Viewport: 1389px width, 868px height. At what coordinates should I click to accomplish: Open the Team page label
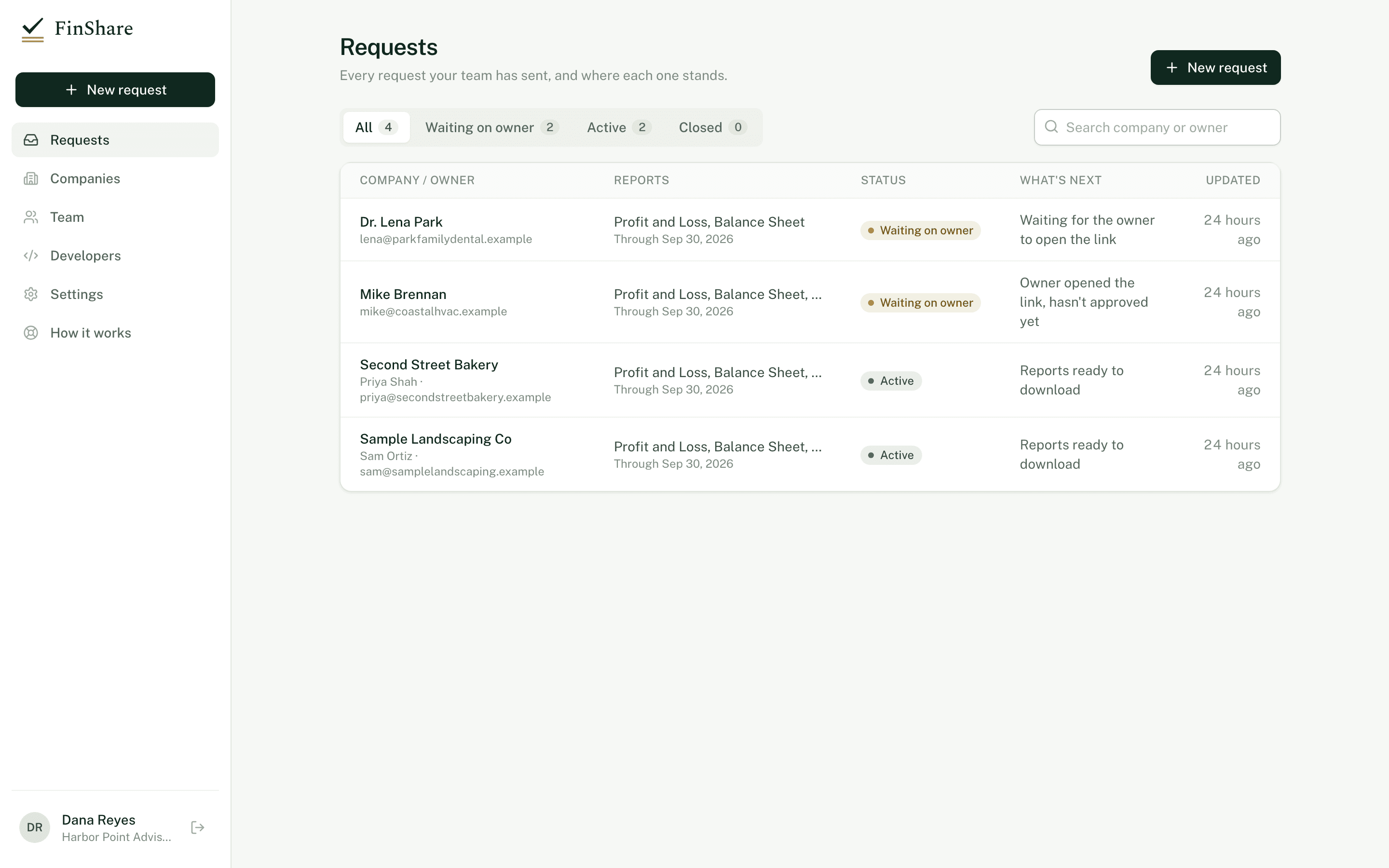pos(67,217)
